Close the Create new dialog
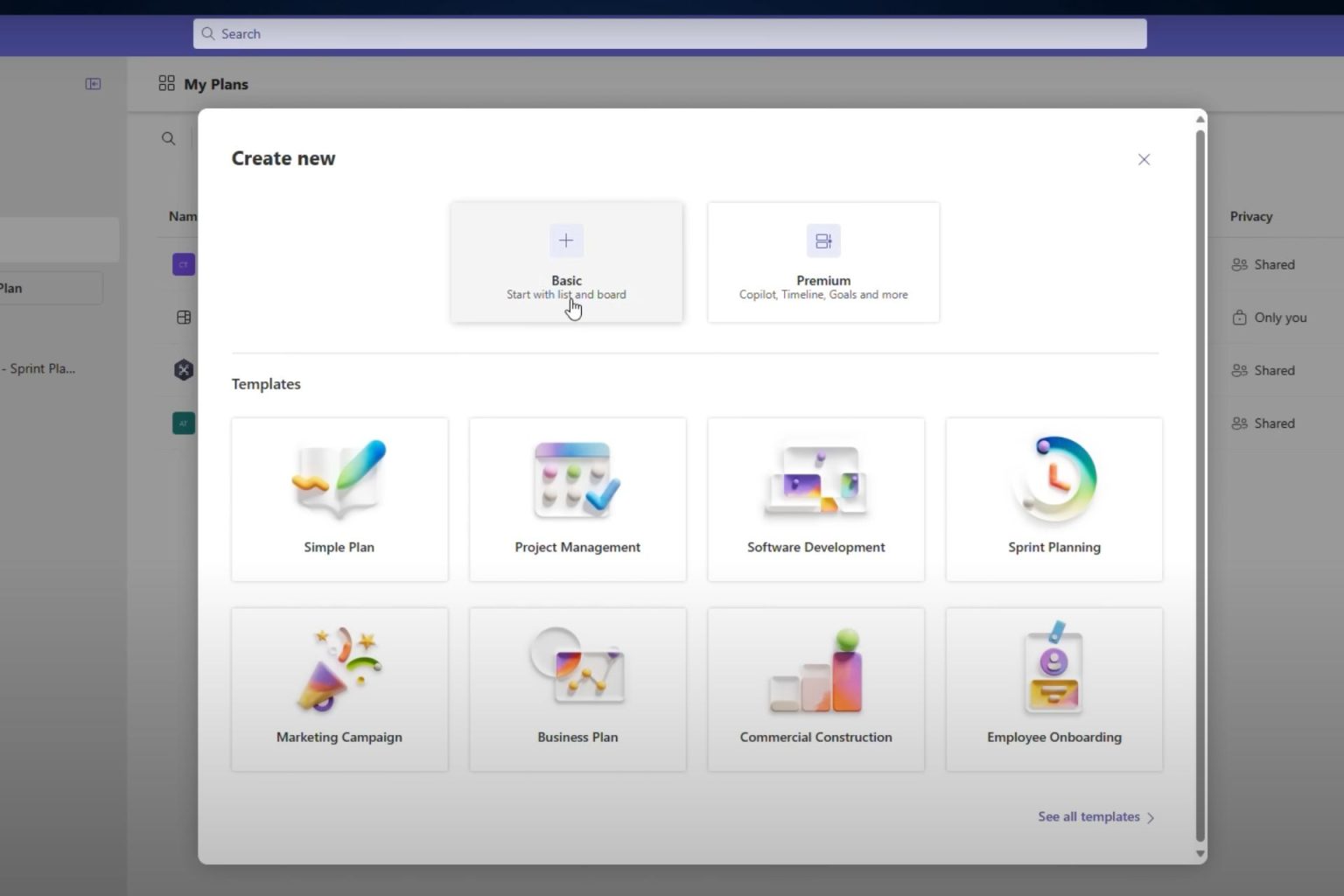Screen dimensions: 1344x896 1144,159
